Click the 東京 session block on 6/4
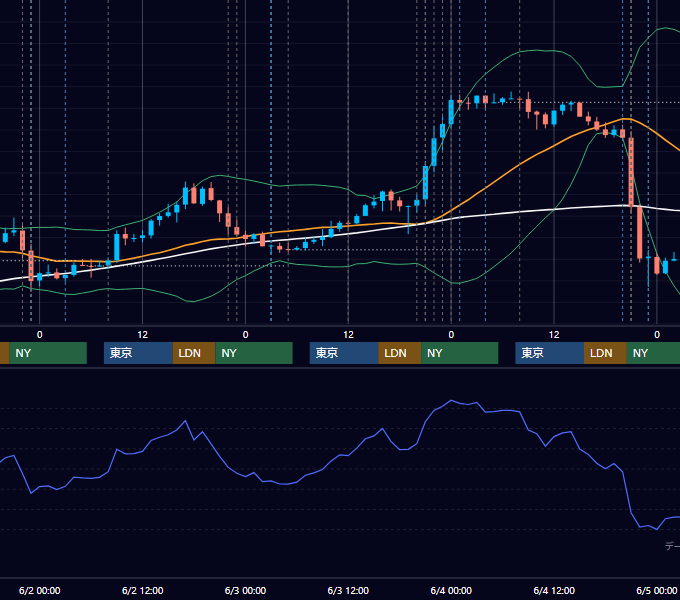Screen dimensions: 680x600 point(549,353)
